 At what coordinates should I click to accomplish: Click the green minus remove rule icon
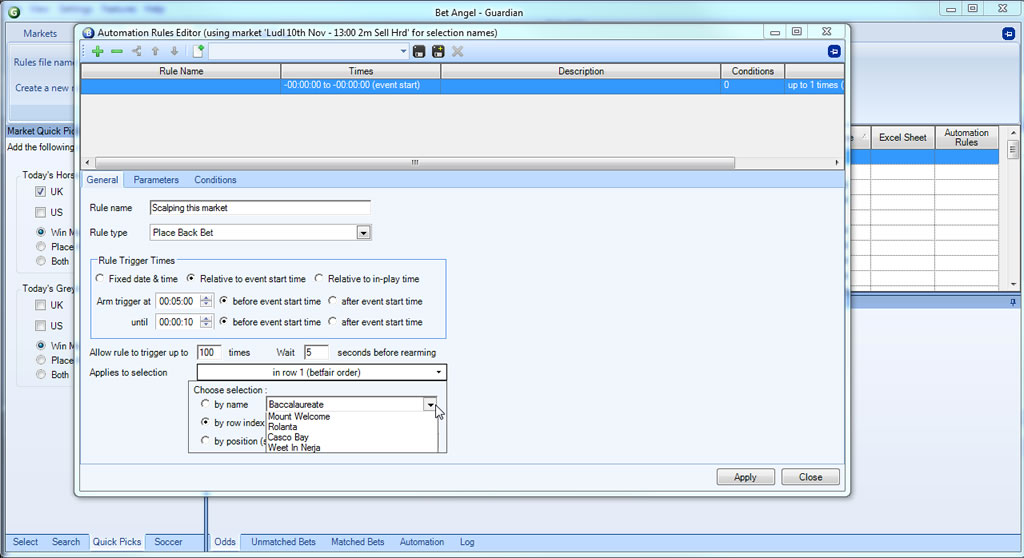coord(116,51)
